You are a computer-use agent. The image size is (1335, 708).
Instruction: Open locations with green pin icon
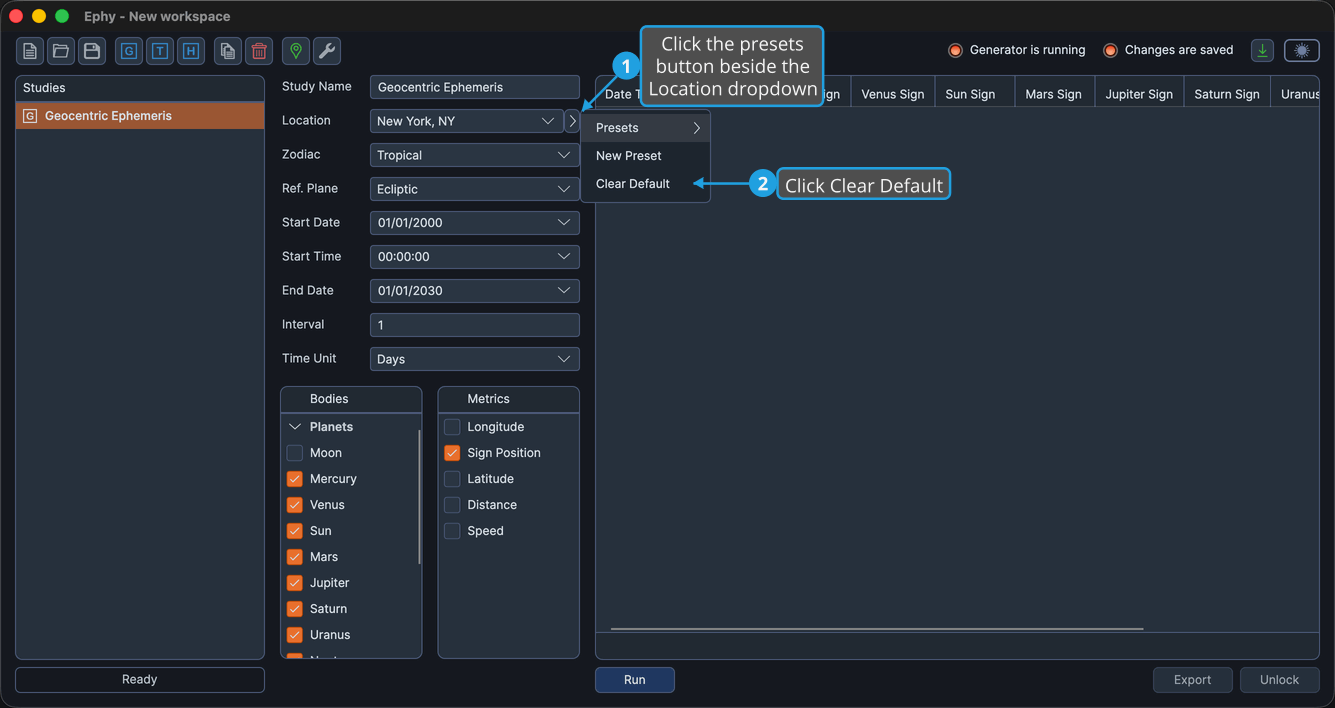pos(296,51)
